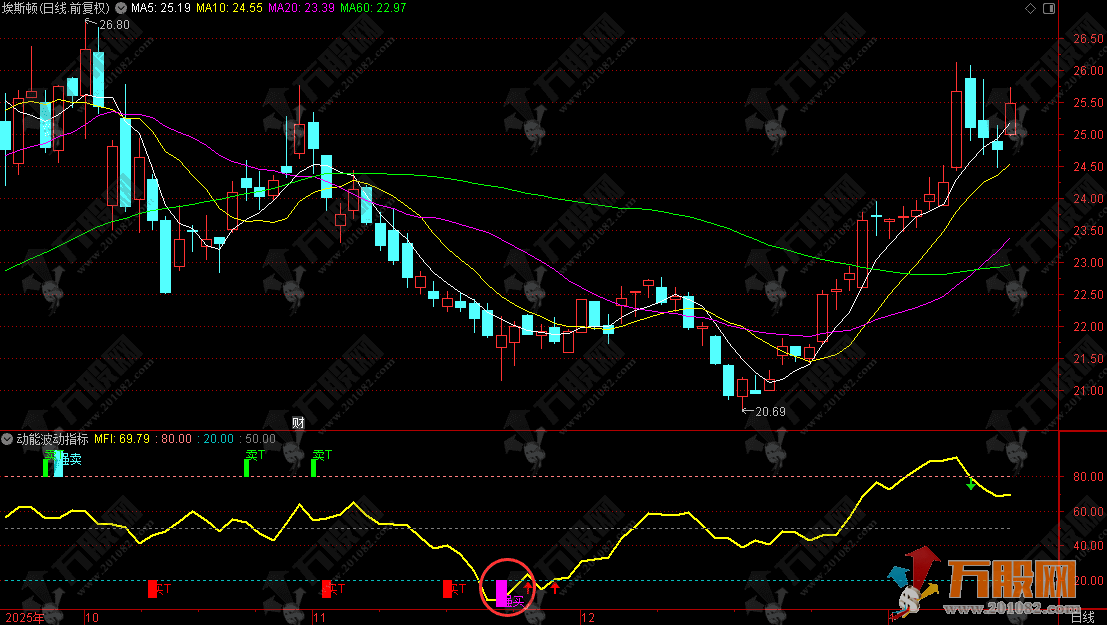This screenshot has width=1107, height=625.
Task: Click the cyan 强卖 signal bar
Action: [x=58, y=464]
